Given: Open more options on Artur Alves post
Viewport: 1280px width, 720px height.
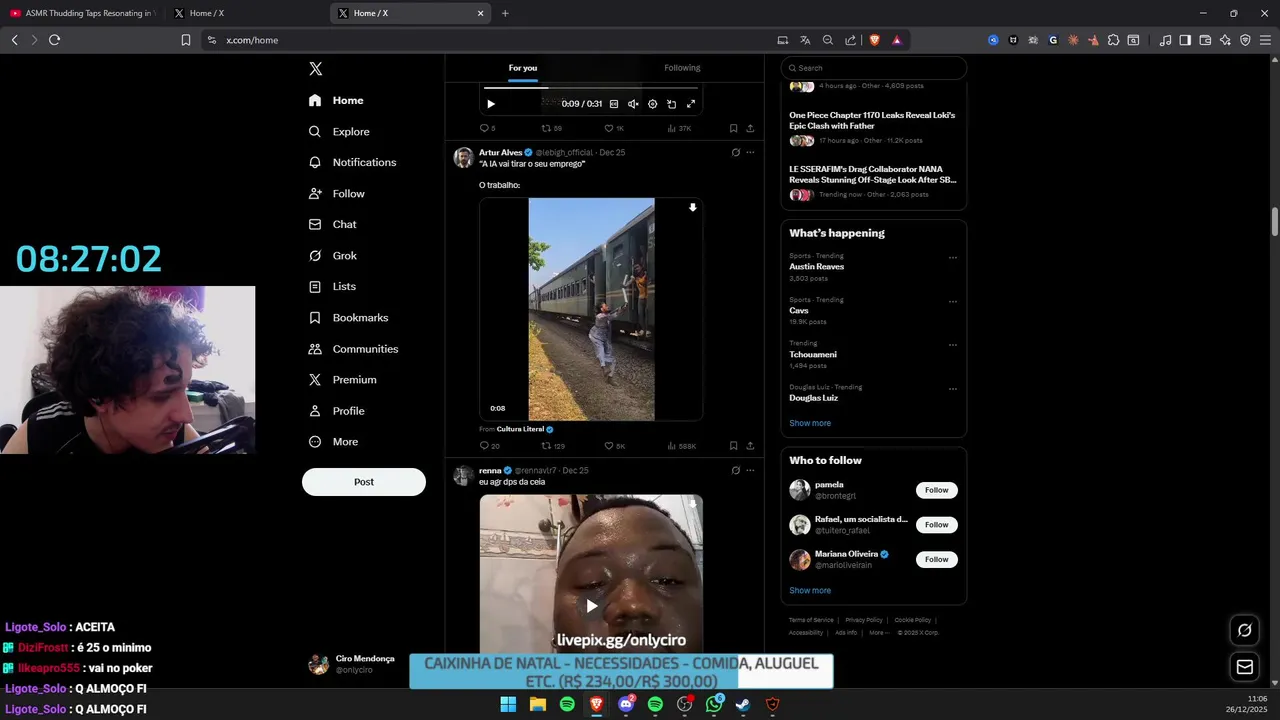Looking at the screenshot, I should pos(750,153).
